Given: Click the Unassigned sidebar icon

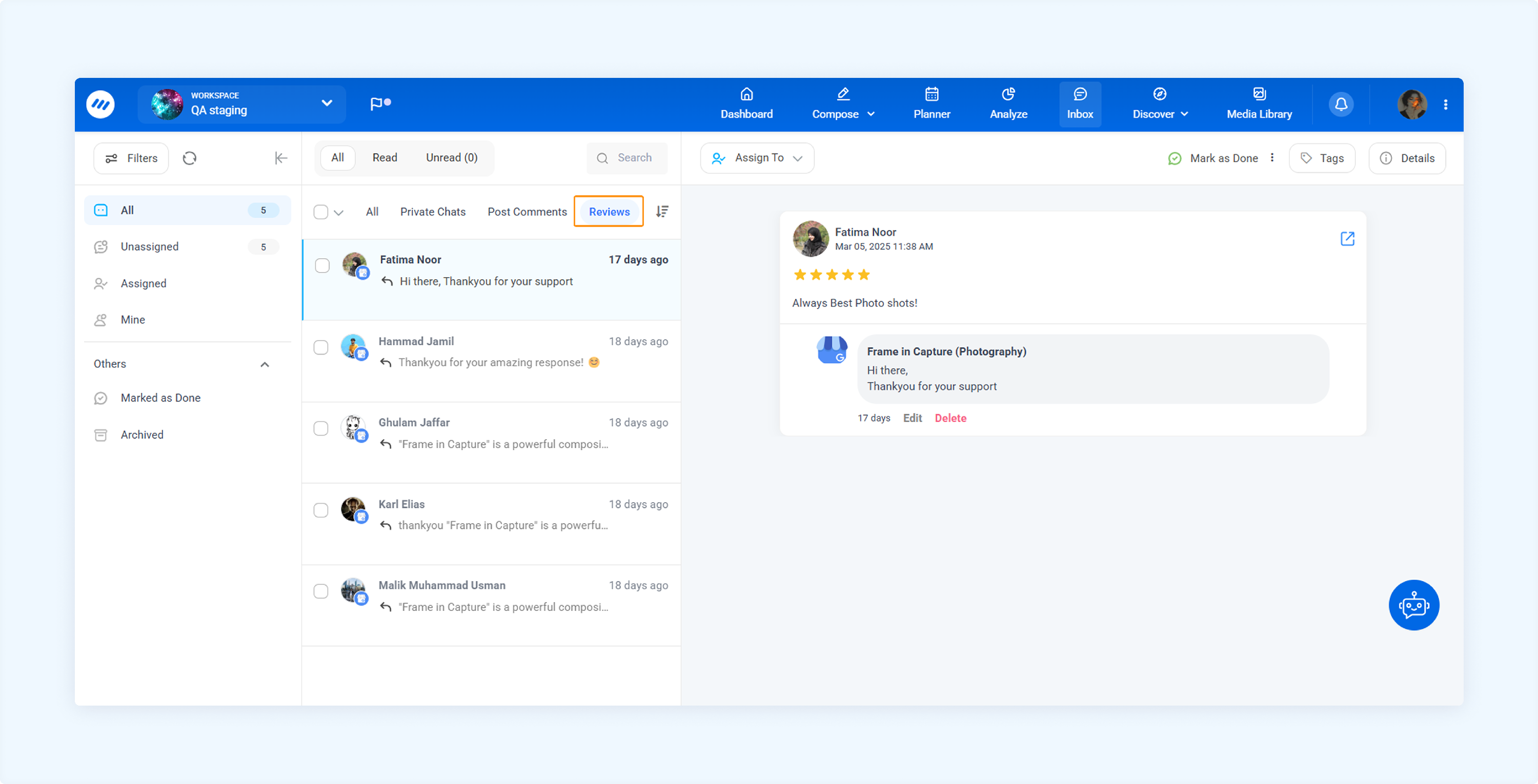Looking at the screenshot, I should 101,247.
